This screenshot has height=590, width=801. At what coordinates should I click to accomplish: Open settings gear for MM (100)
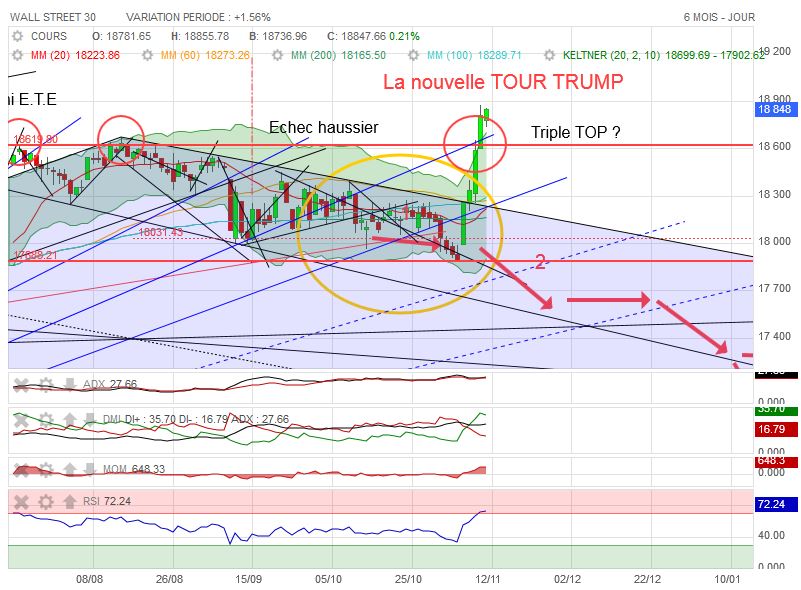point(413,55)
